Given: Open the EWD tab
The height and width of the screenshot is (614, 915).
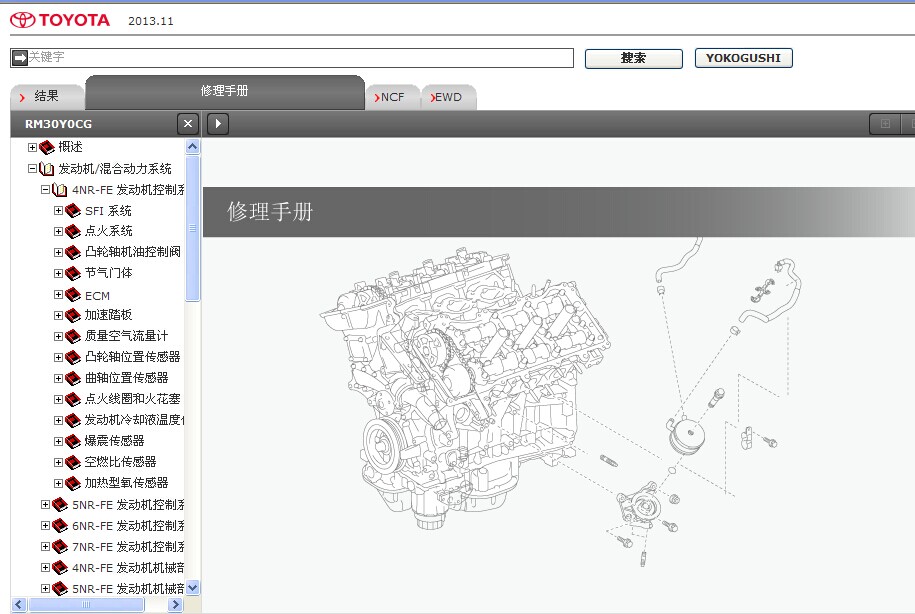Looking at the screenshot, I should point(448,97).
